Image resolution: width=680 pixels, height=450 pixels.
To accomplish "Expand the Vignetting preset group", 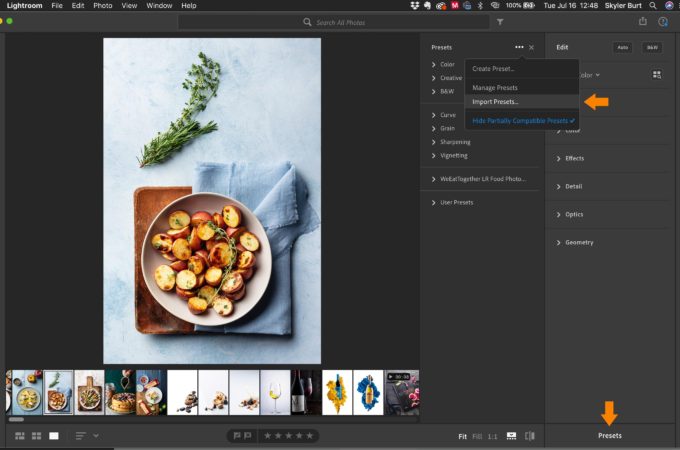I will pos(450,156).
